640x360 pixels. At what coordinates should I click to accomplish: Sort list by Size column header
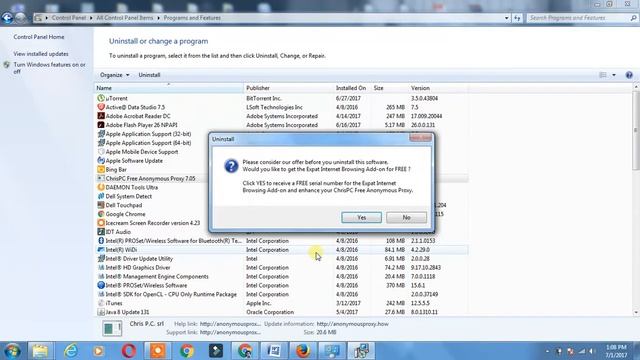pyautogui.click(x=389, y=88)
